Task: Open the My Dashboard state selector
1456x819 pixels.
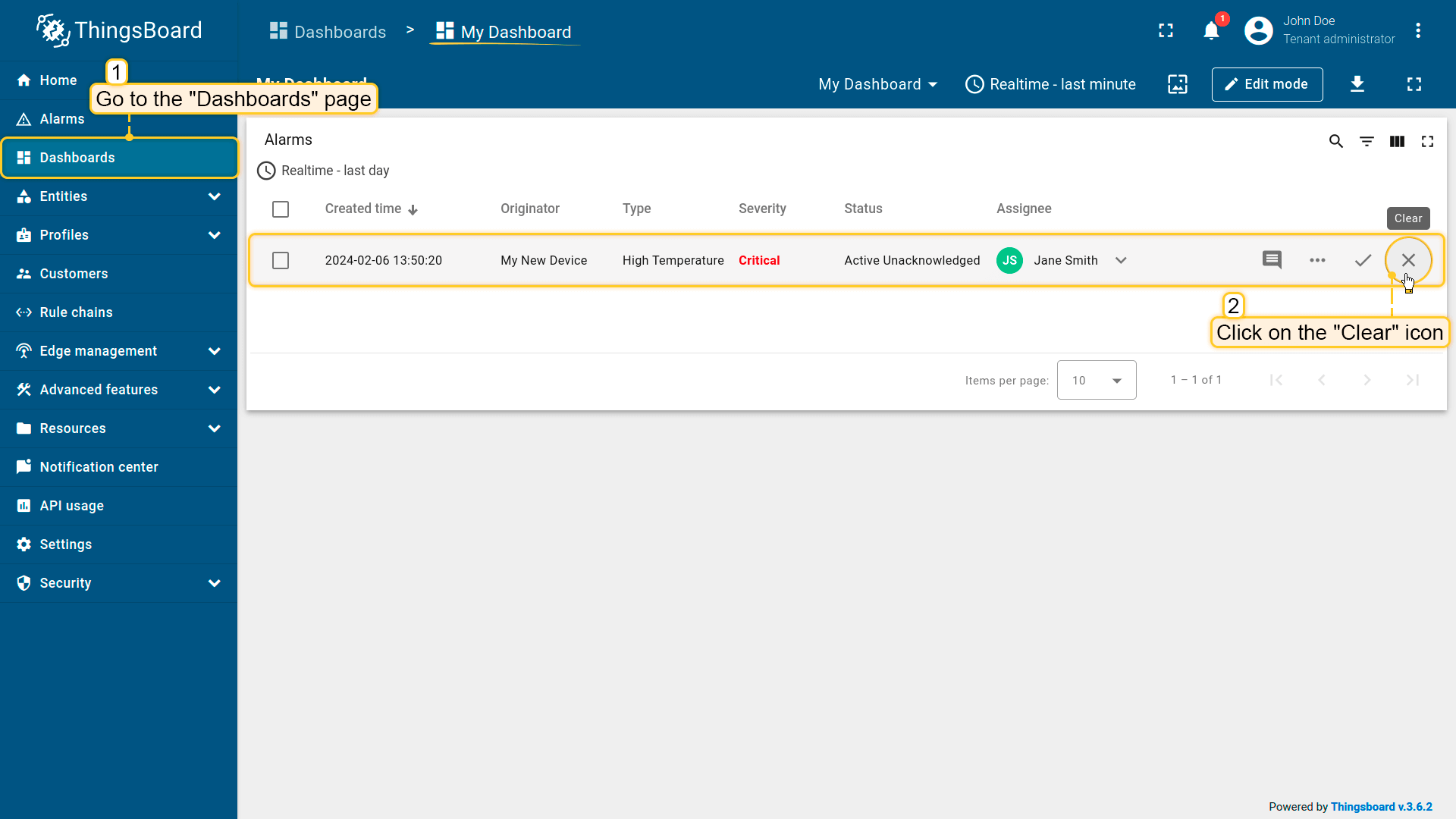Action: point(877,84)
